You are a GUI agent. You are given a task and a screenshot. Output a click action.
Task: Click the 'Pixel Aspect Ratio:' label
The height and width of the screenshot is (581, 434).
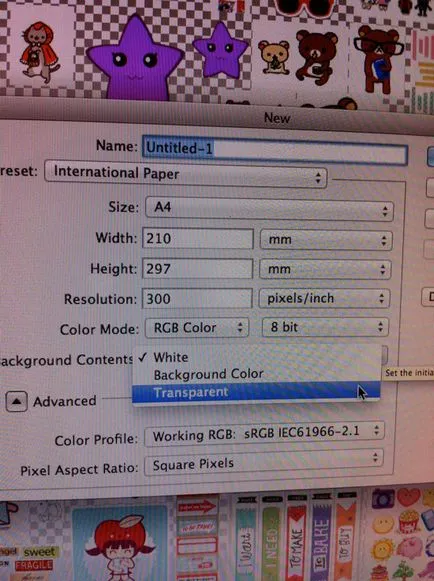(79, 470)
